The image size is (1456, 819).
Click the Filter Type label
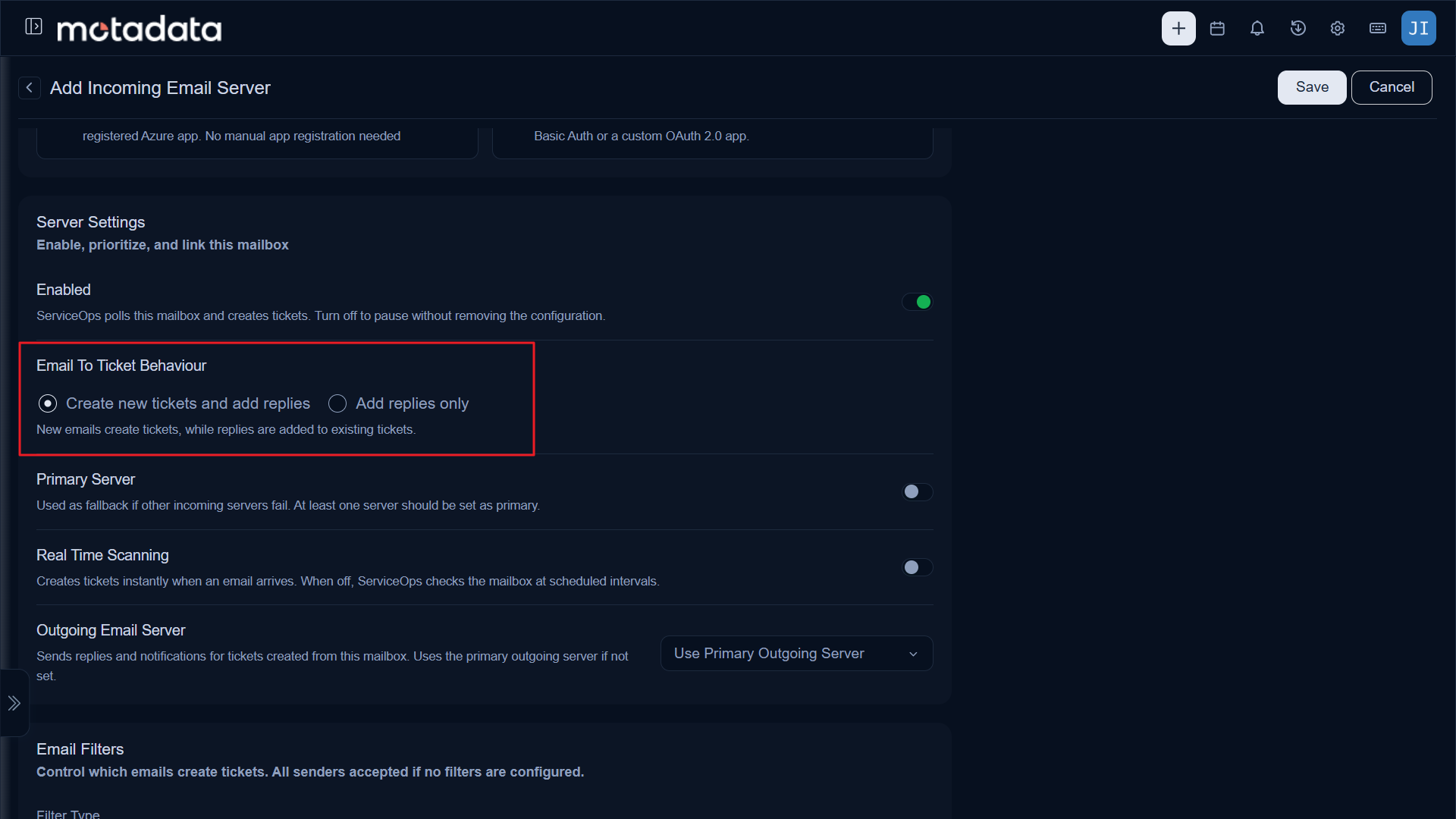click(x=67, y=814)
